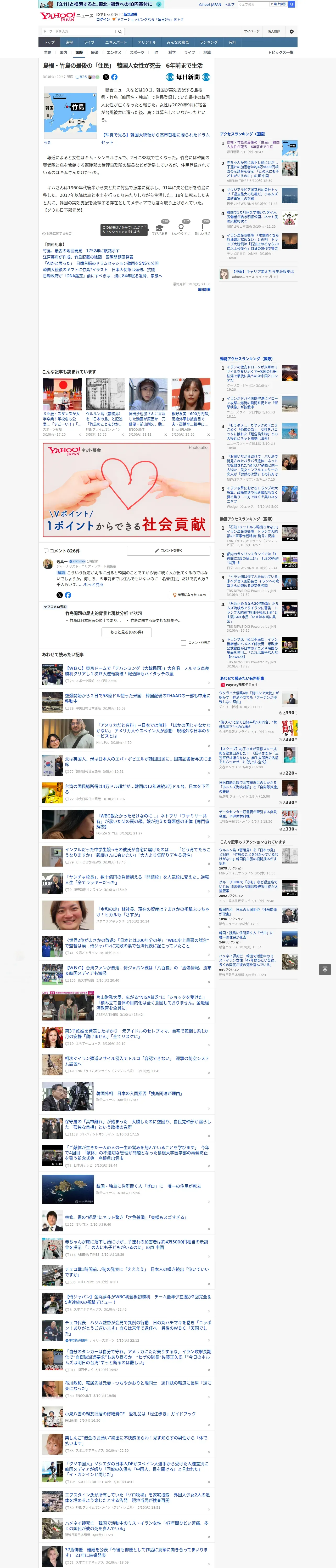This screenshot has height=1568, width=336.
Task: Open related article 竹島、最古の地図発見 link
Action: (81, 251)
